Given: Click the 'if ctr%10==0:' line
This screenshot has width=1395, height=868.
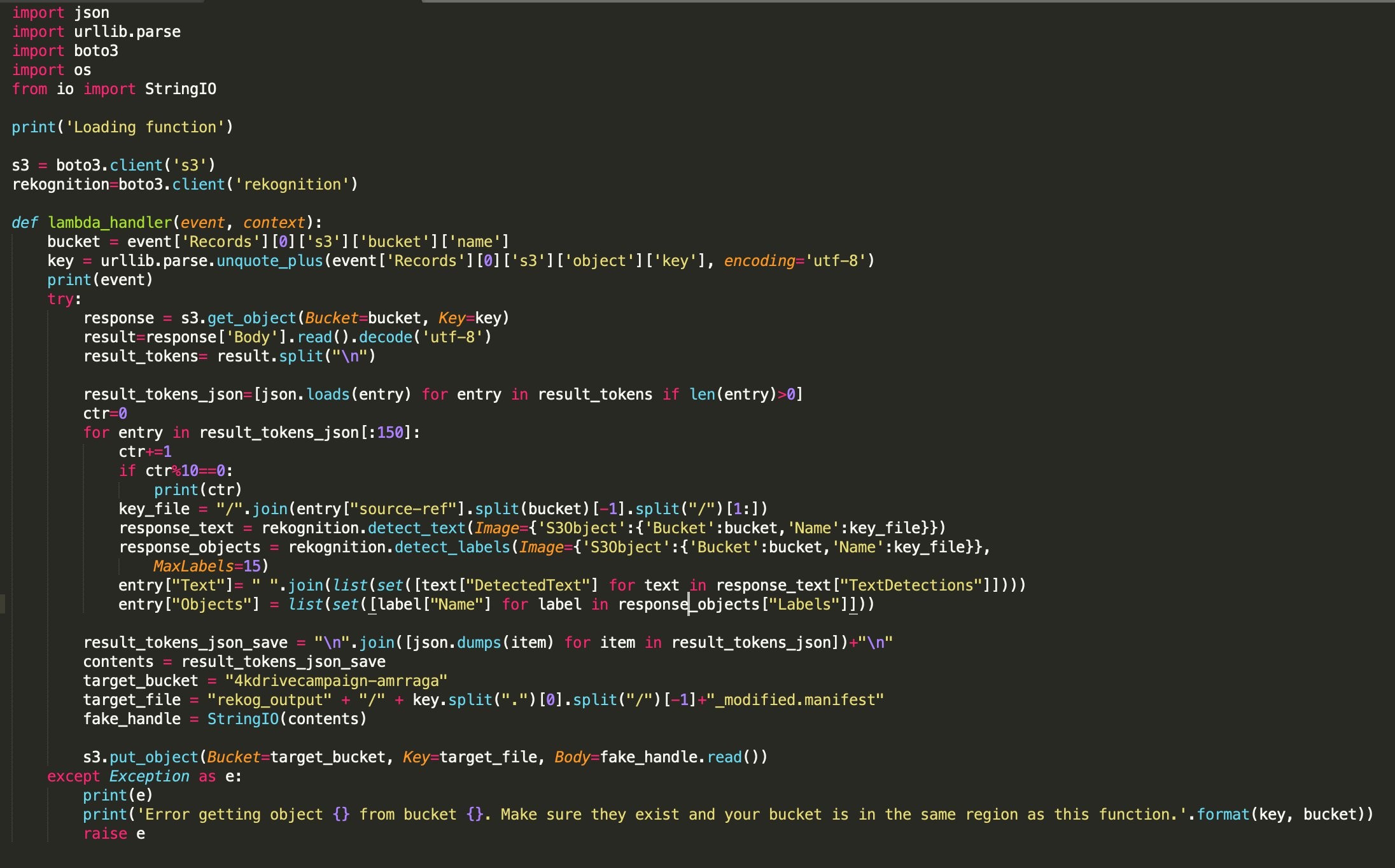Looking at the screenshot, I should (x=176, y=471).
